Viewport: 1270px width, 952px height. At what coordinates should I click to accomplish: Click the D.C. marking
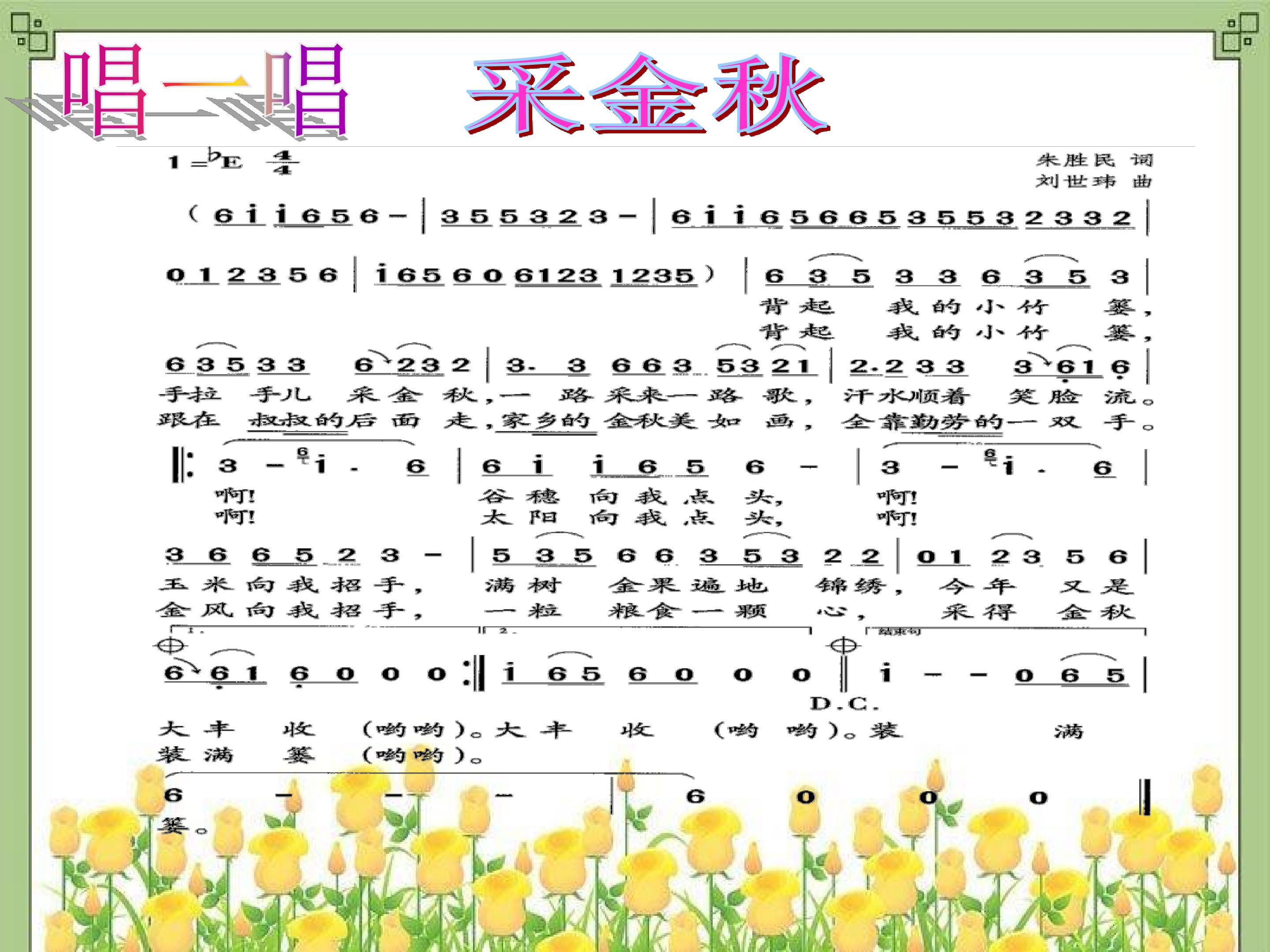844,703
